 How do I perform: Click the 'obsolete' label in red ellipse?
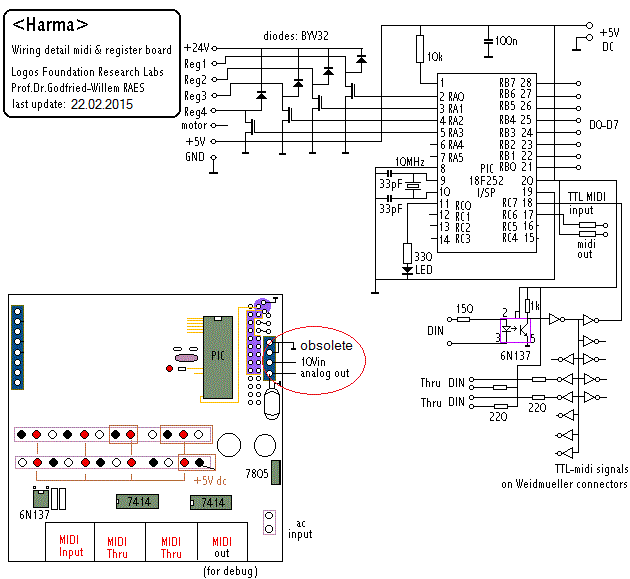(x=326, y=345)
